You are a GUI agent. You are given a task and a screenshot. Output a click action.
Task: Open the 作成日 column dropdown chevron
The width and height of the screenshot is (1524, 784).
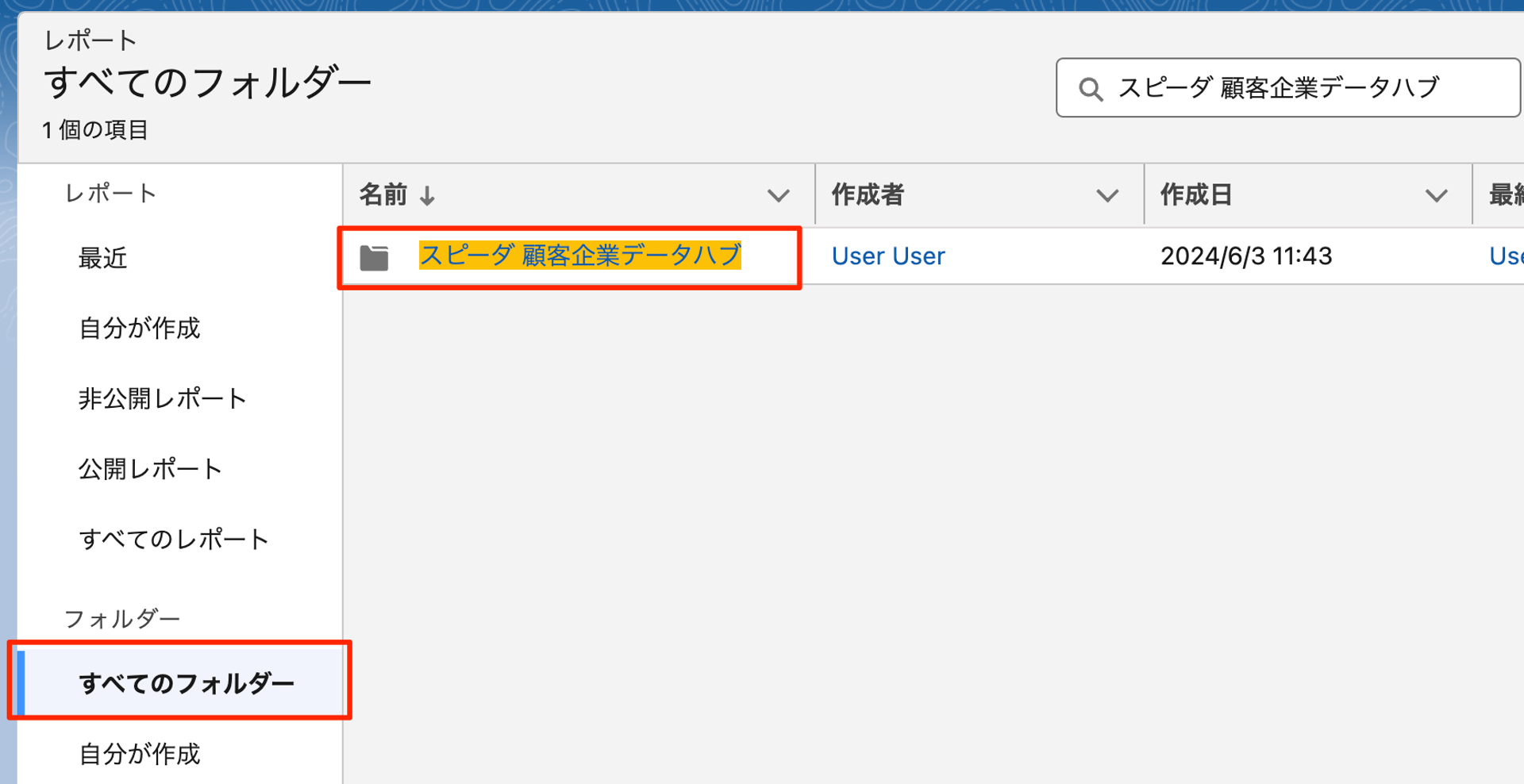(1435, 196)
